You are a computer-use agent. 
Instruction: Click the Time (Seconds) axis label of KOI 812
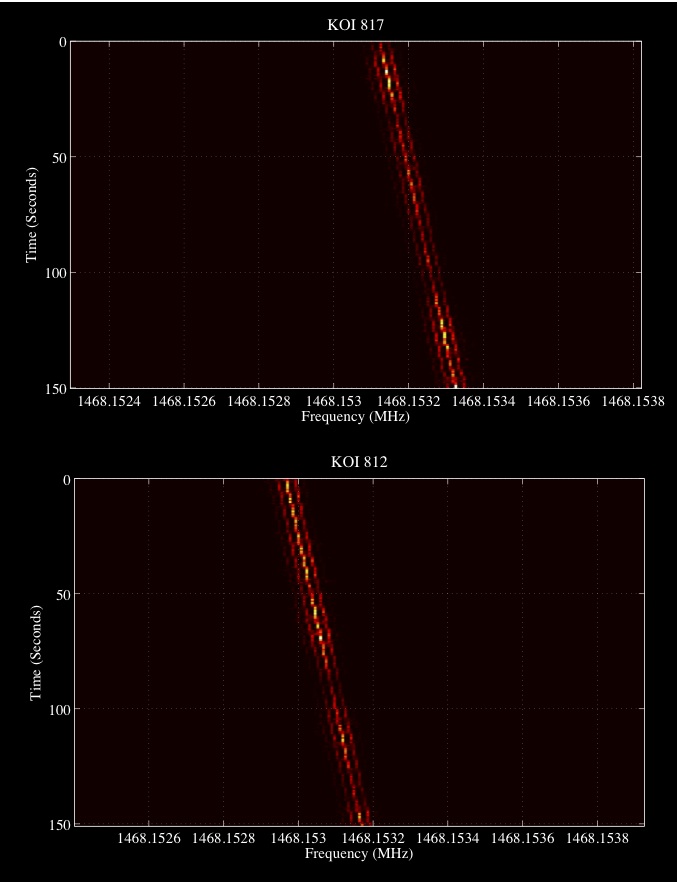point(35,652)
